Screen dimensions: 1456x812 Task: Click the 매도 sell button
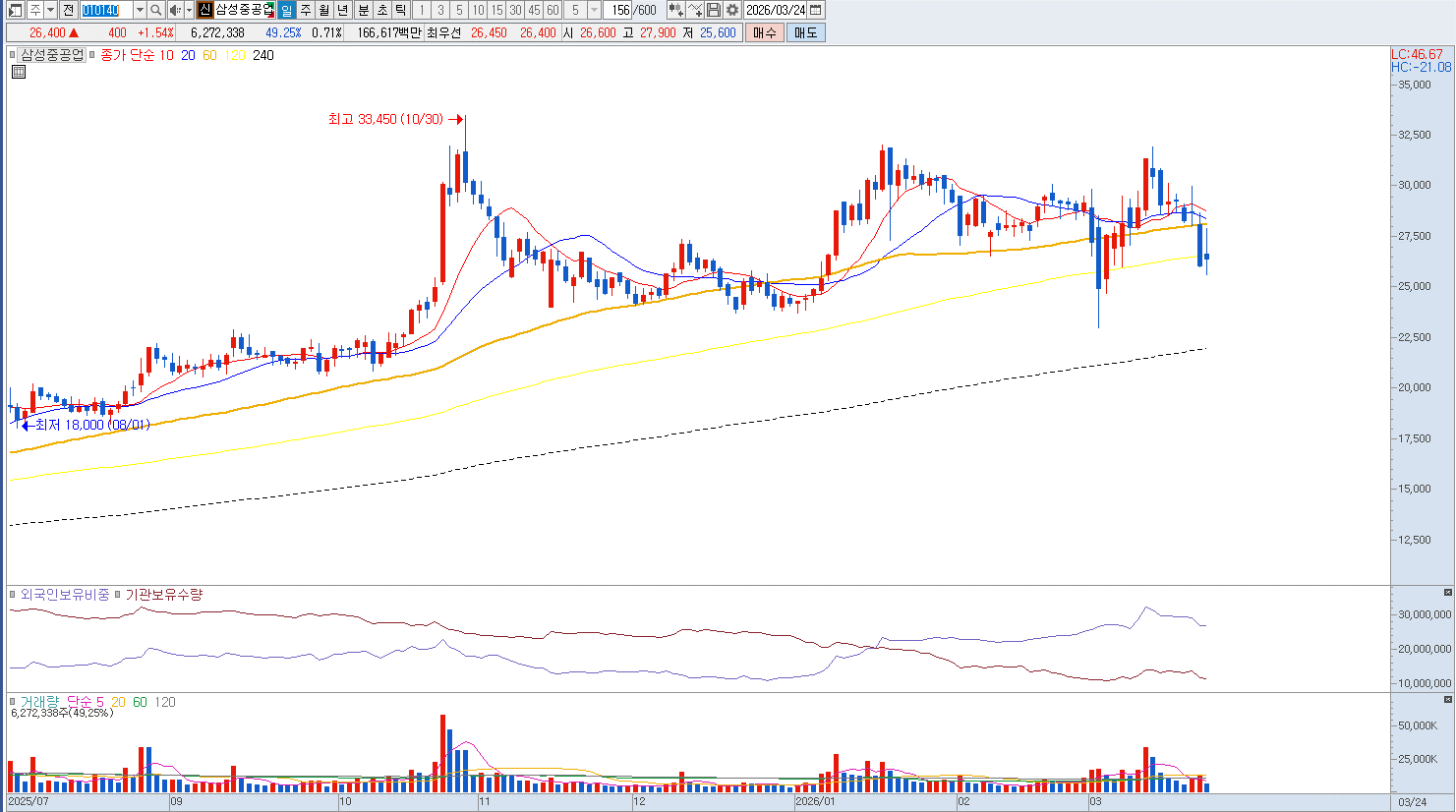tap(806, 32)
